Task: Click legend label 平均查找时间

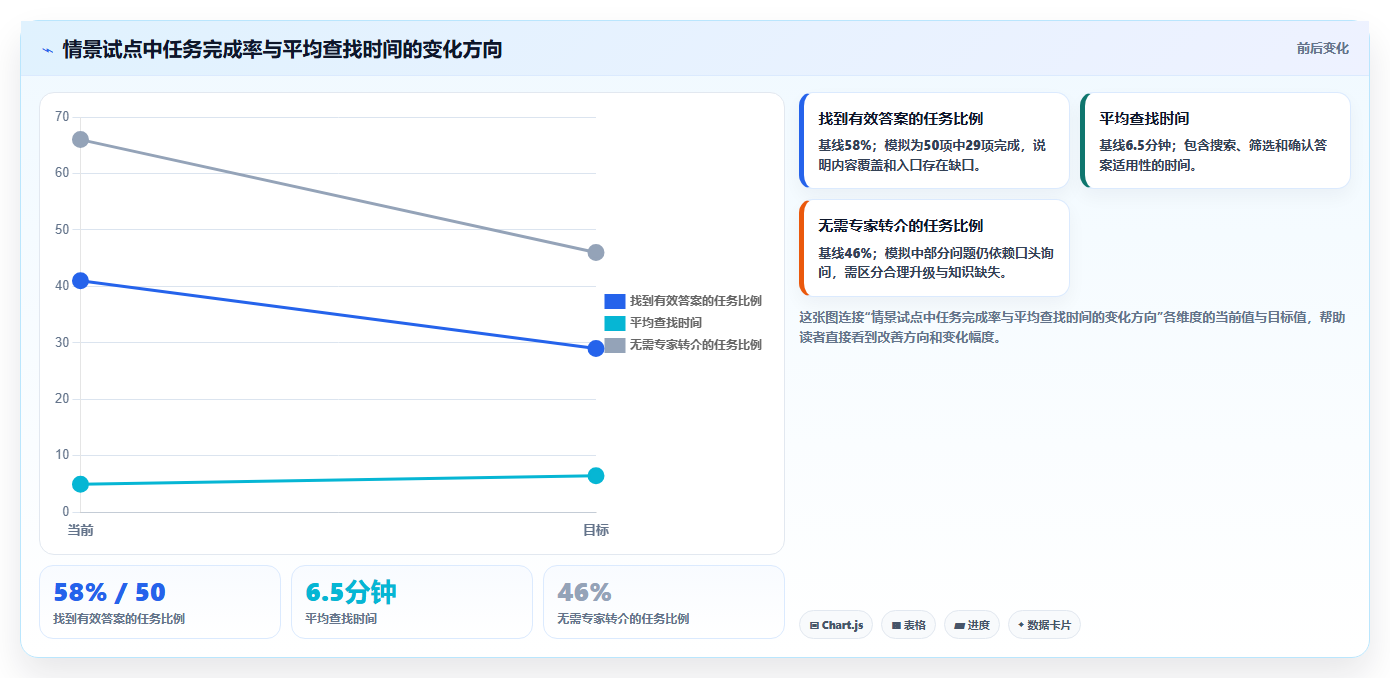Action: coord(666,323)
